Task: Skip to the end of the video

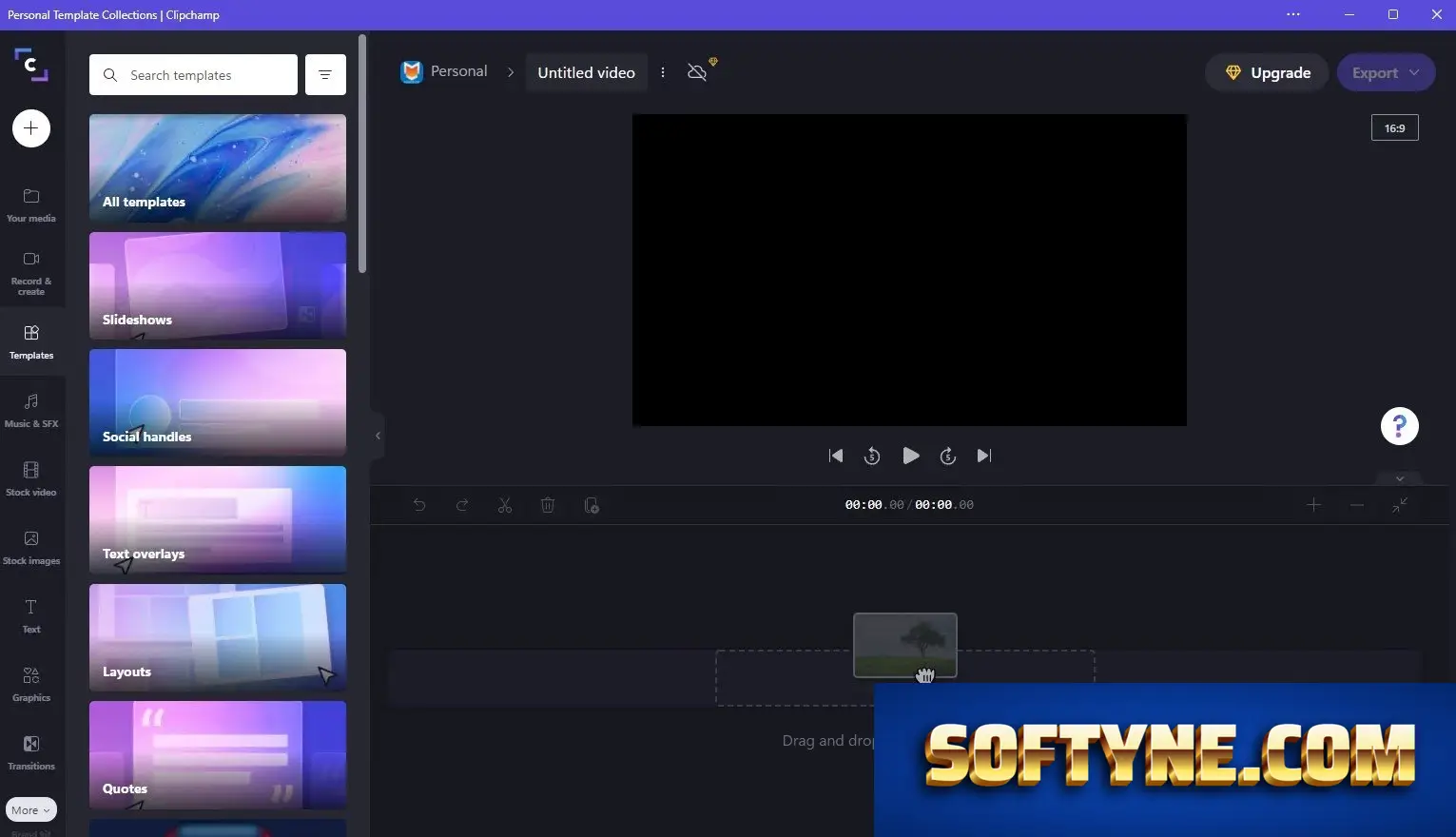Action: 984,456
